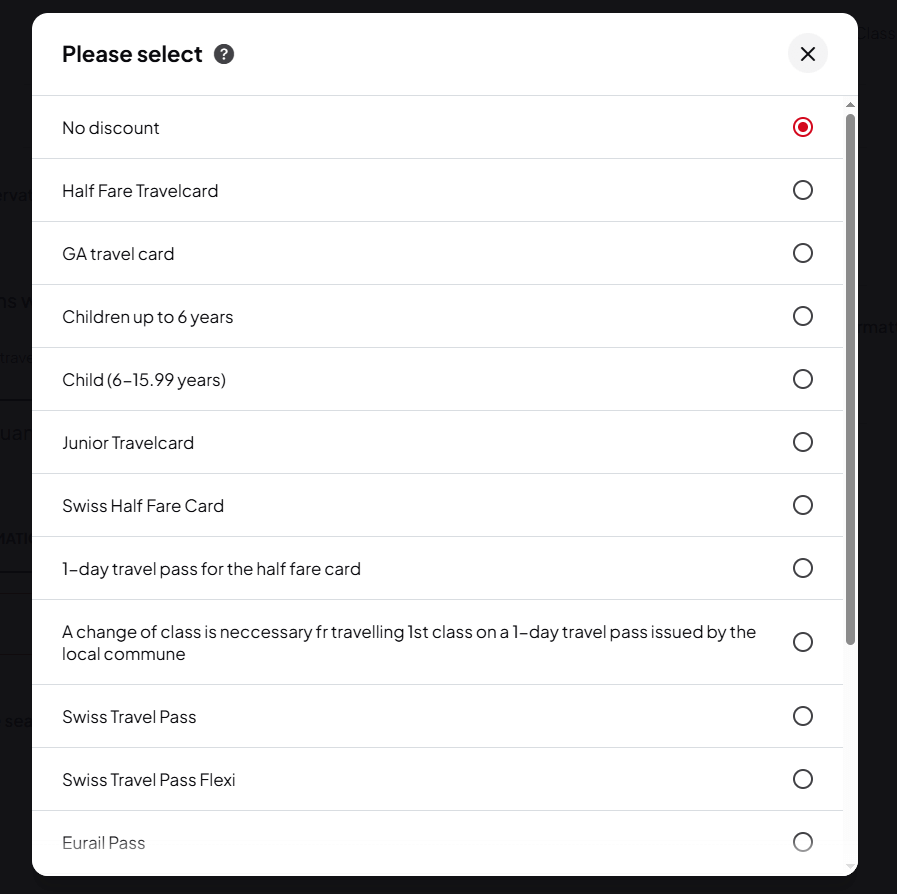The height and width of the screenshot is (894, 897).
Task: Select Swiss Travel Pass Flexi radio button
Action: (802, 779)
